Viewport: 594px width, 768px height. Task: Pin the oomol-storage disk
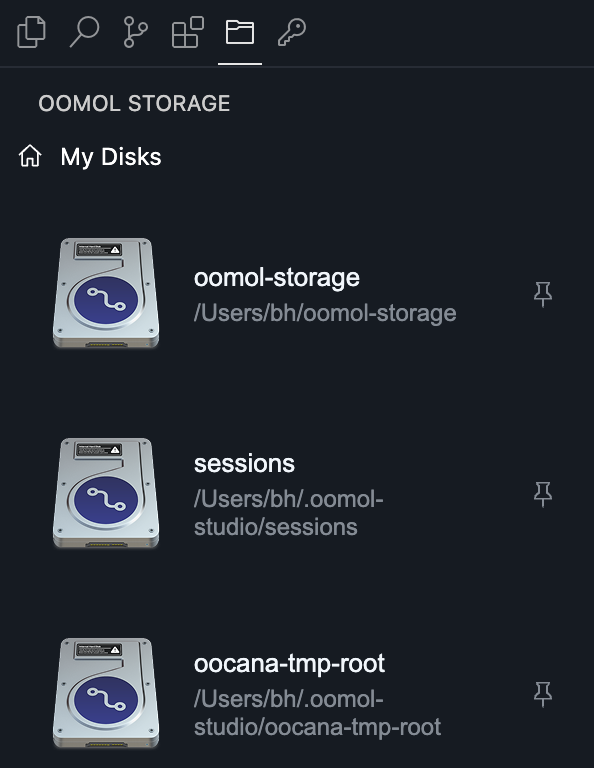coord(543,294)
